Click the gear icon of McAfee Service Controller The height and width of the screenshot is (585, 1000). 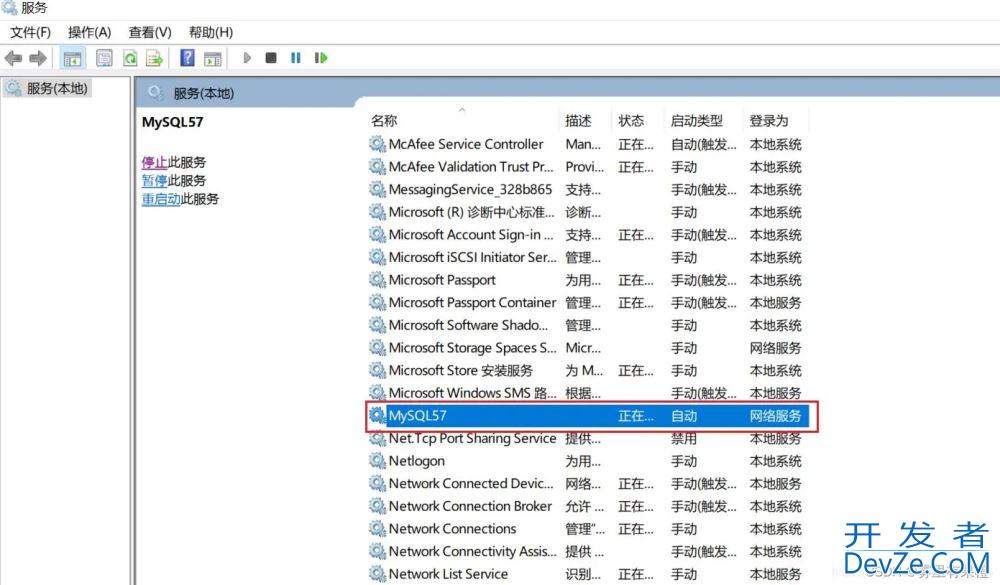[x=377, y=144]
